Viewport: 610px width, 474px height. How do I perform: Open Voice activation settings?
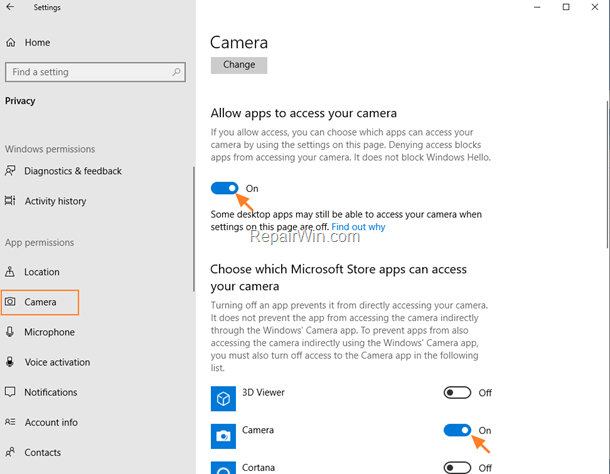tap(57, 362)
